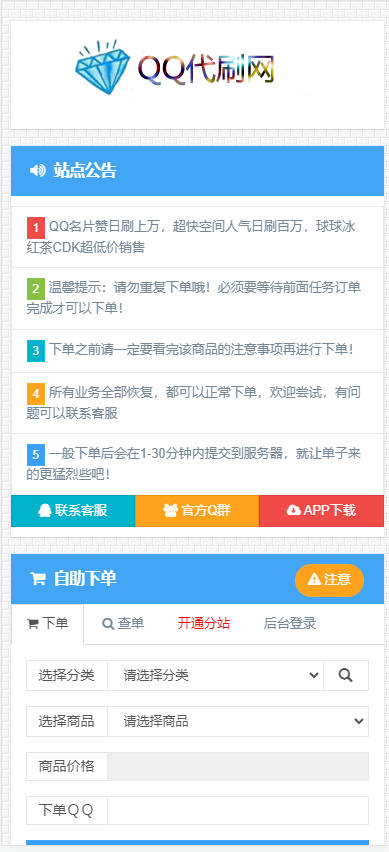Open the 开通分站 tab
The width and height of the screenshot is (389, 852).
point(204,623)
